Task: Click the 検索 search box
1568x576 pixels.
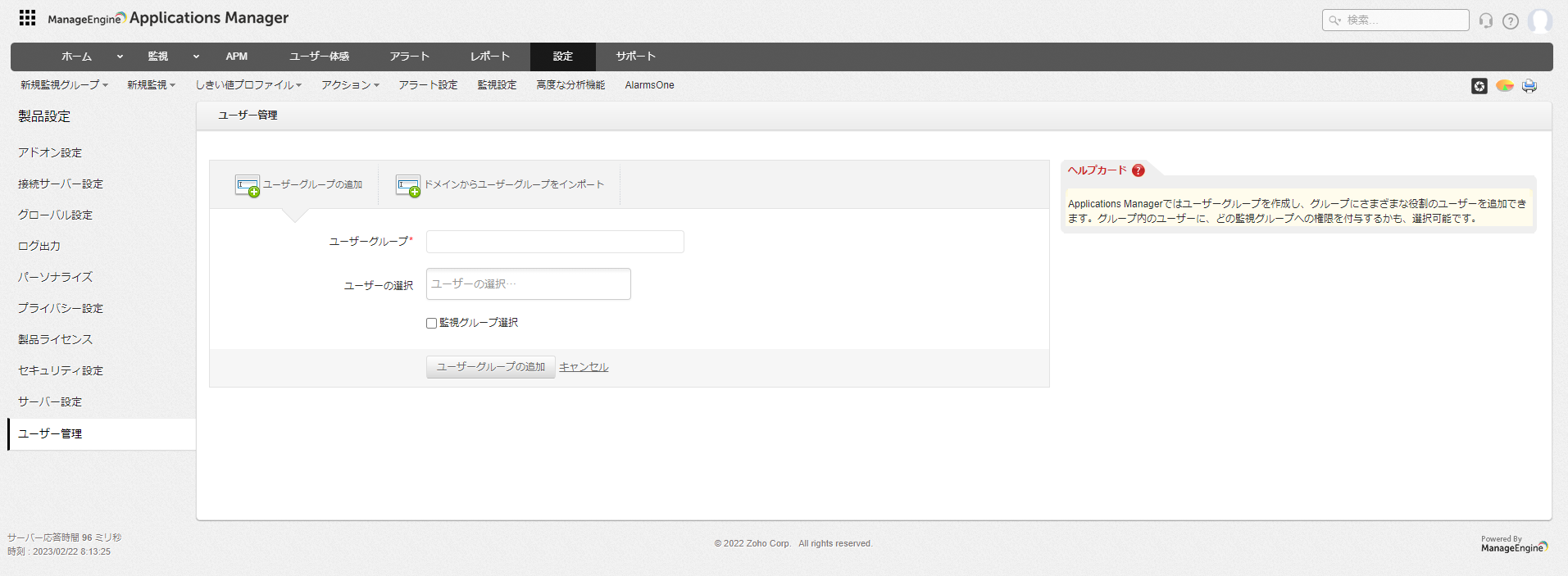Action: (1395, 20)
